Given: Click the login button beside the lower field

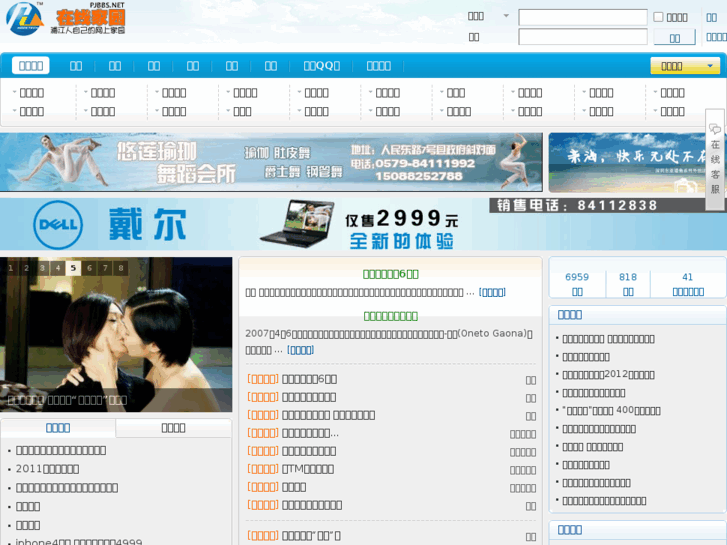Looking at the screenshot, I should click(x=675, y=37).
